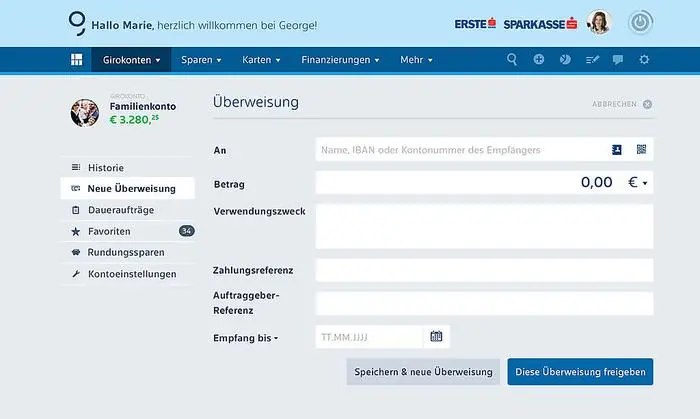Image resolution: width=700 pixels, height=419 pixels.
Task: Click the piggy icon beside Rundungssparen
Action: point(76,252)
